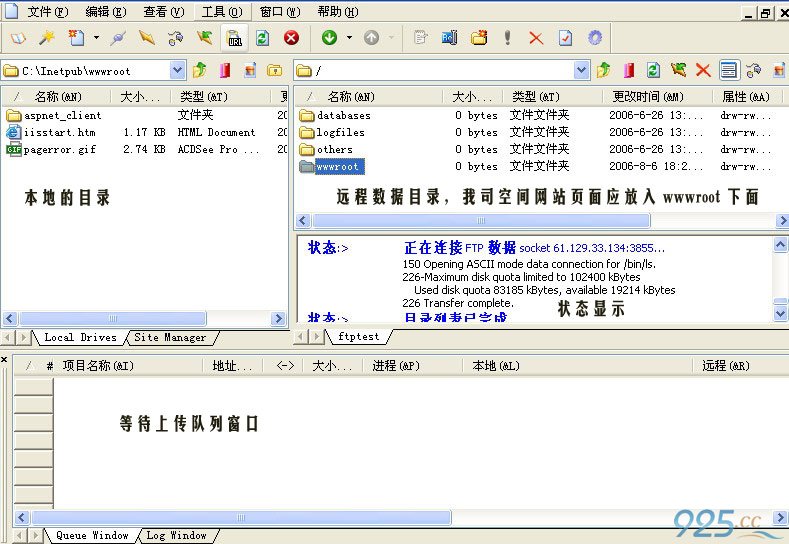Image resolution: width=789 pixels, height=544 pixels.
Task: Click the green download arrow icon
Action: point(330,38)
